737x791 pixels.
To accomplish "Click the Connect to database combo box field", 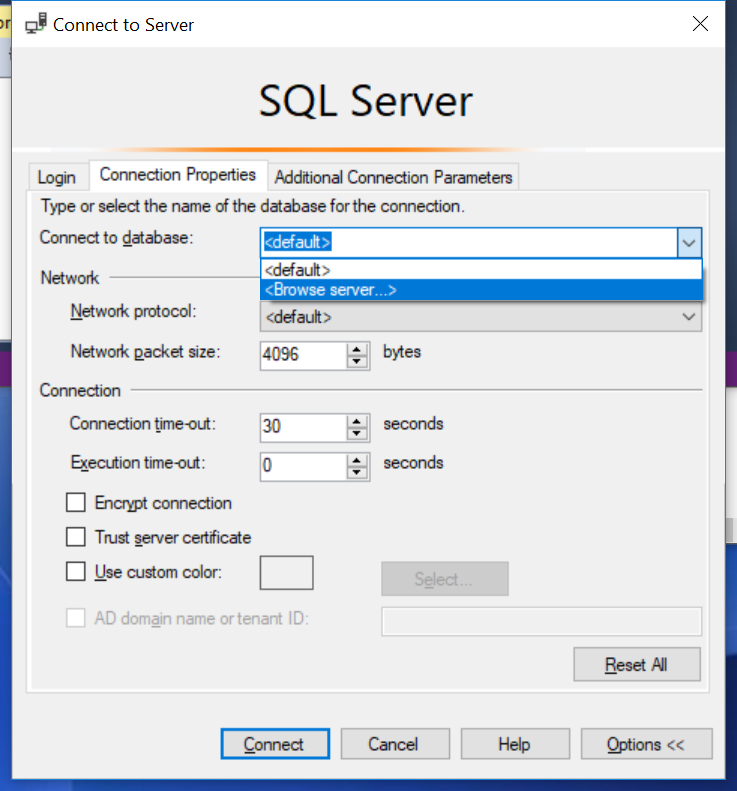I will 469,243.
